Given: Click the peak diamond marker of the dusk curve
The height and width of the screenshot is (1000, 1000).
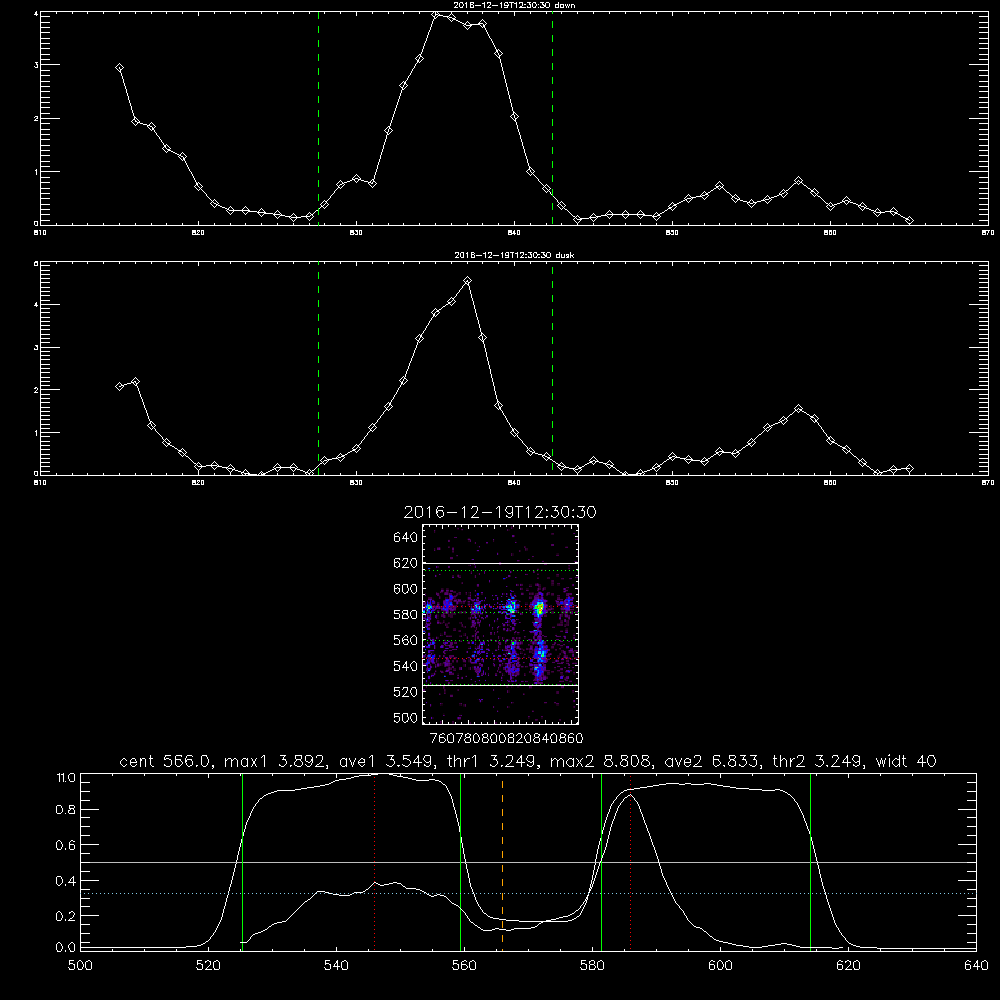Looking at the screenshot, I should tap(467, 281).
